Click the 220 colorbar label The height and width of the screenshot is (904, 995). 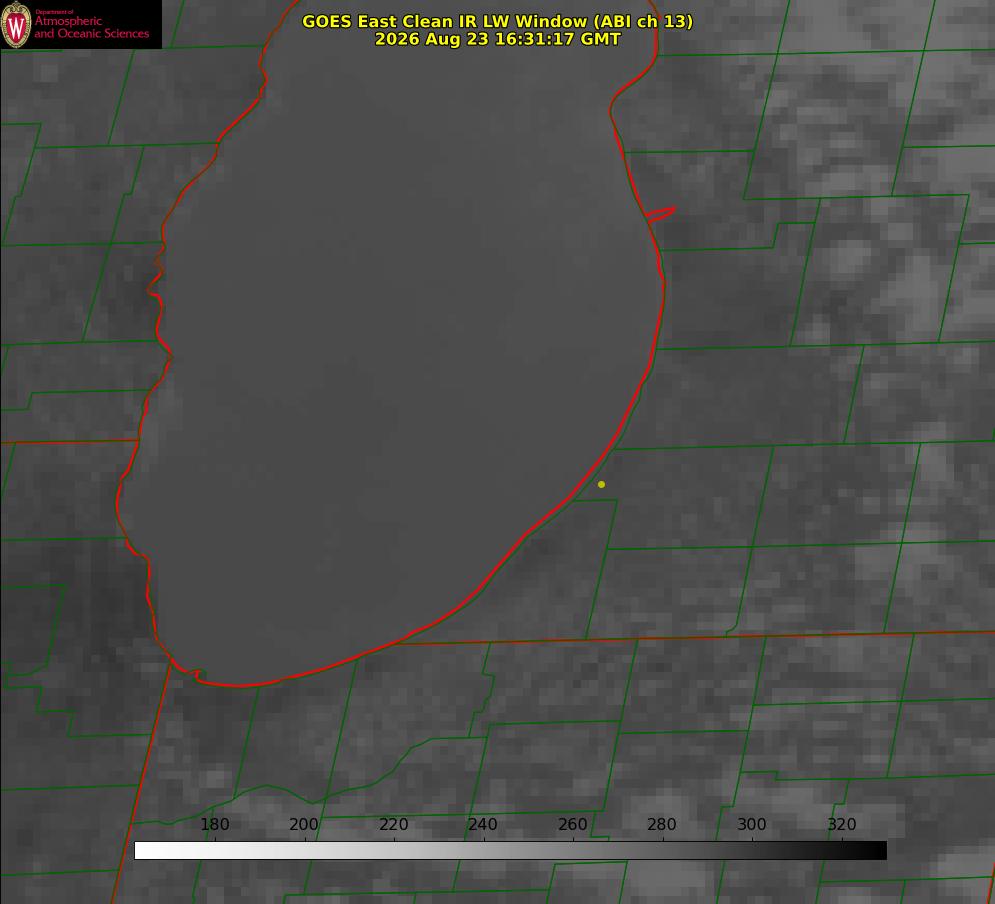(393, 824)
